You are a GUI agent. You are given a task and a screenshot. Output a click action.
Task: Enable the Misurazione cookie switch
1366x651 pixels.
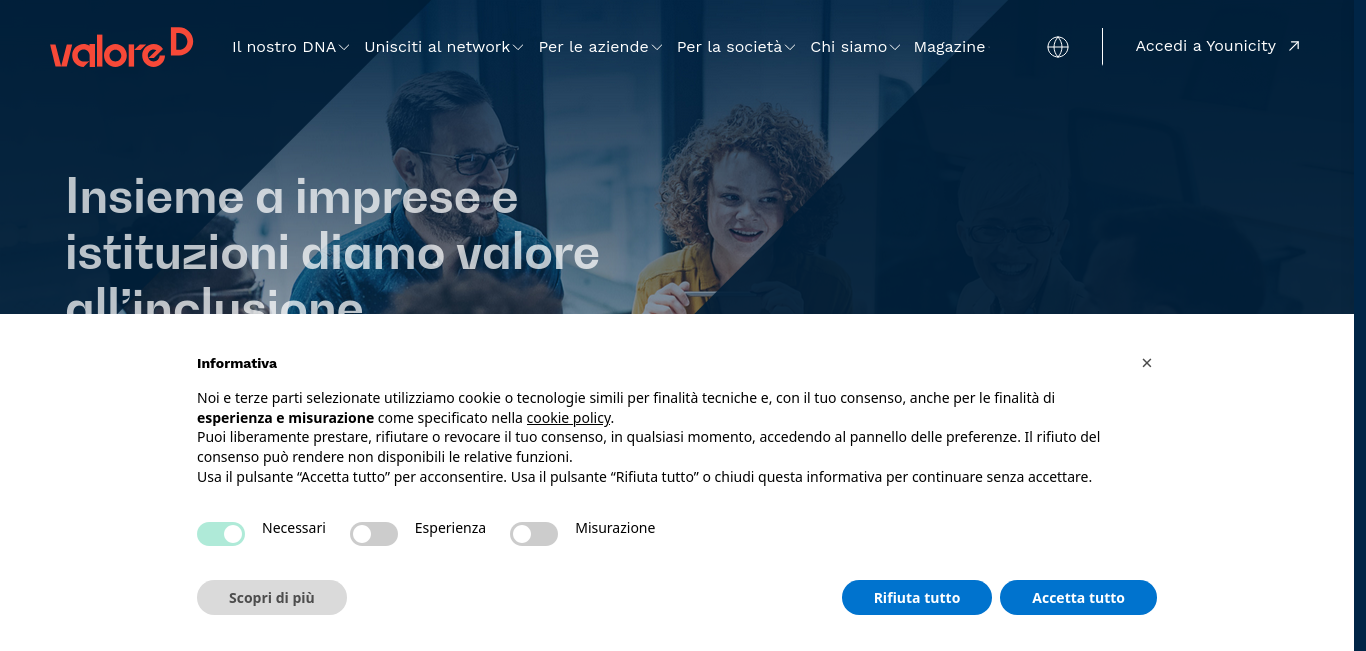click(x=534, y=534)
